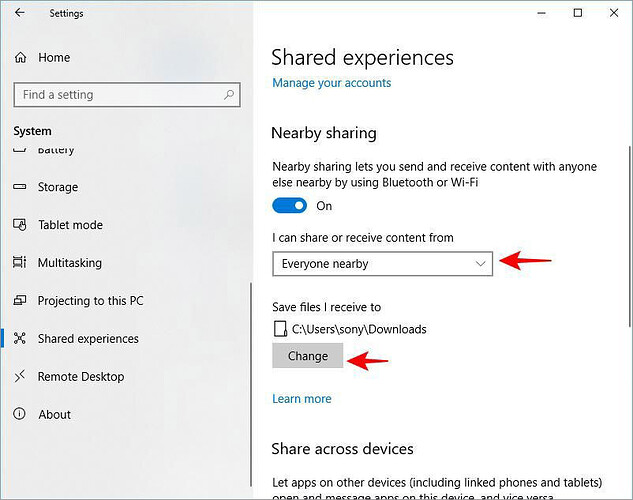Image resolution: width=633 pixels, height=500 pixels.
Task: Go back using the arrow icon
Action: 19,13
